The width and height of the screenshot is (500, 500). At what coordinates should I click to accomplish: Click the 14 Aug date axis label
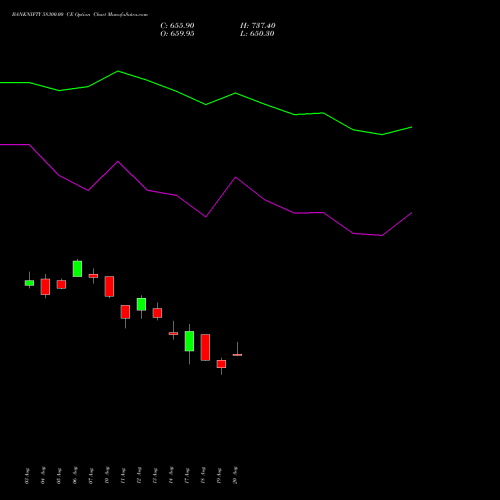point(171,475)
